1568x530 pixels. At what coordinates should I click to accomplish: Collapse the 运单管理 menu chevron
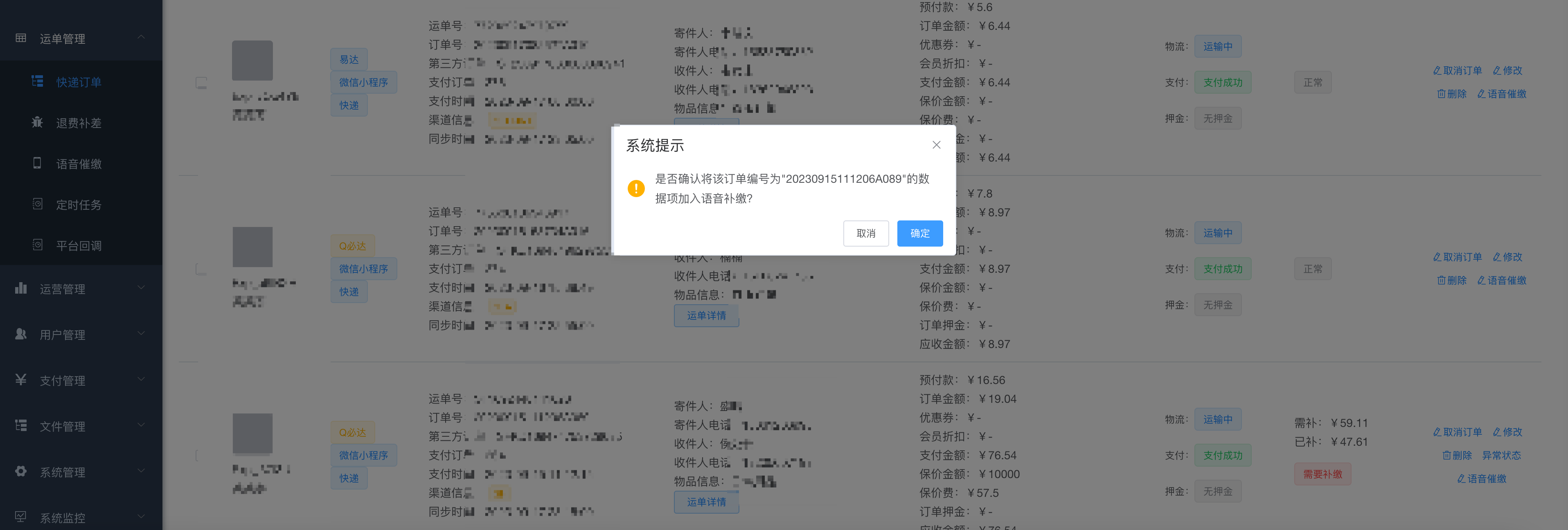(141, 37)
